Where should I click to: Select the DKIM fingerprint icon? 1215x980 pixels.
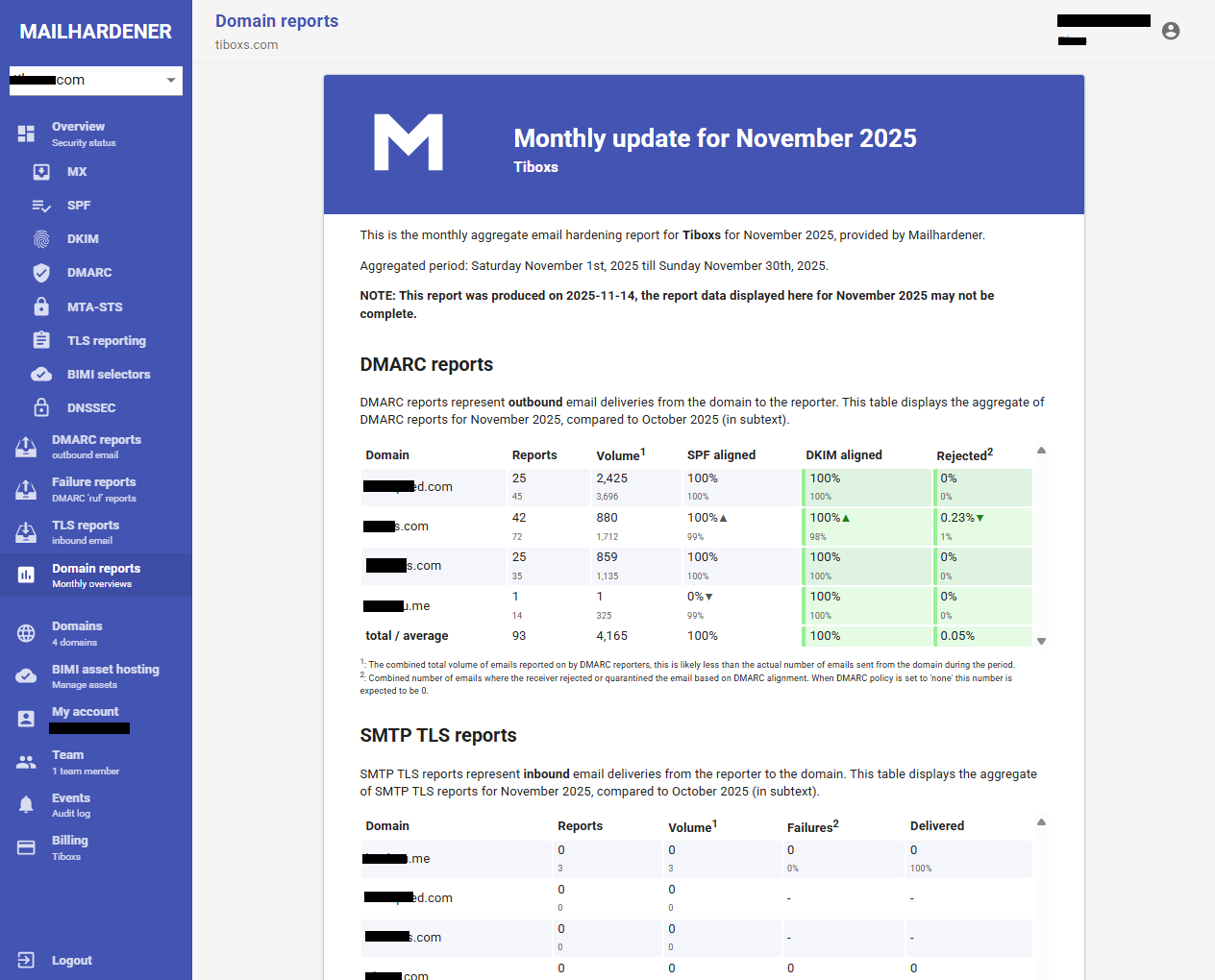[41, 239]
